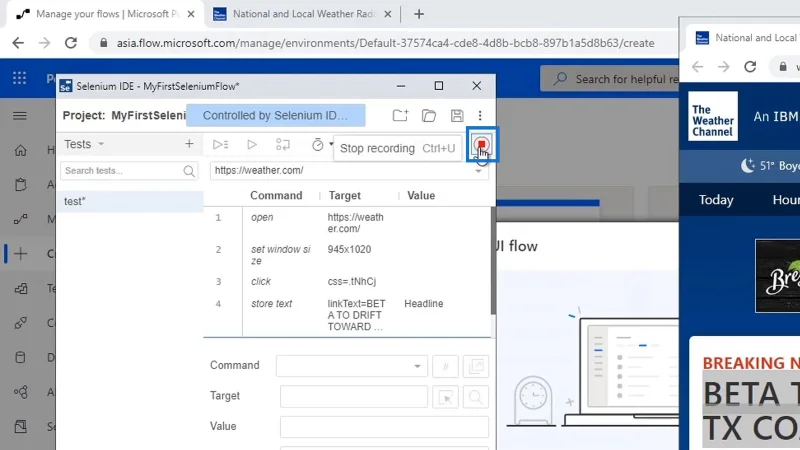Open My flows sidebar icon
The width and height of the screenshot is (800, 450).
20,219
